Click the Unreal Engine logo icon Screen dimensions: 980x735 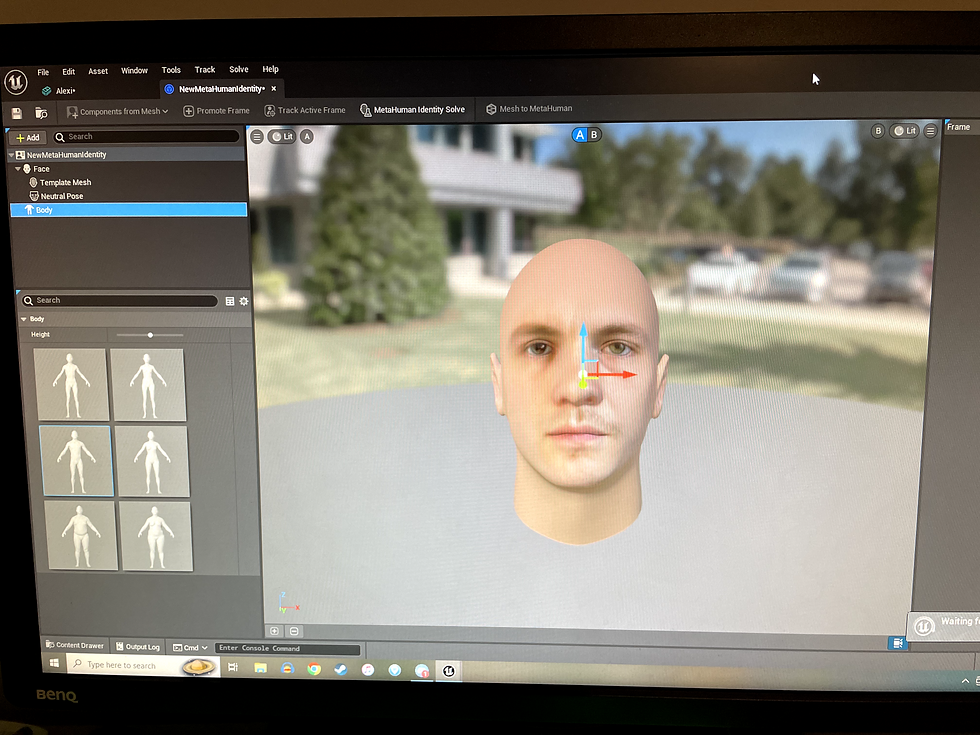tap(16, 81)
